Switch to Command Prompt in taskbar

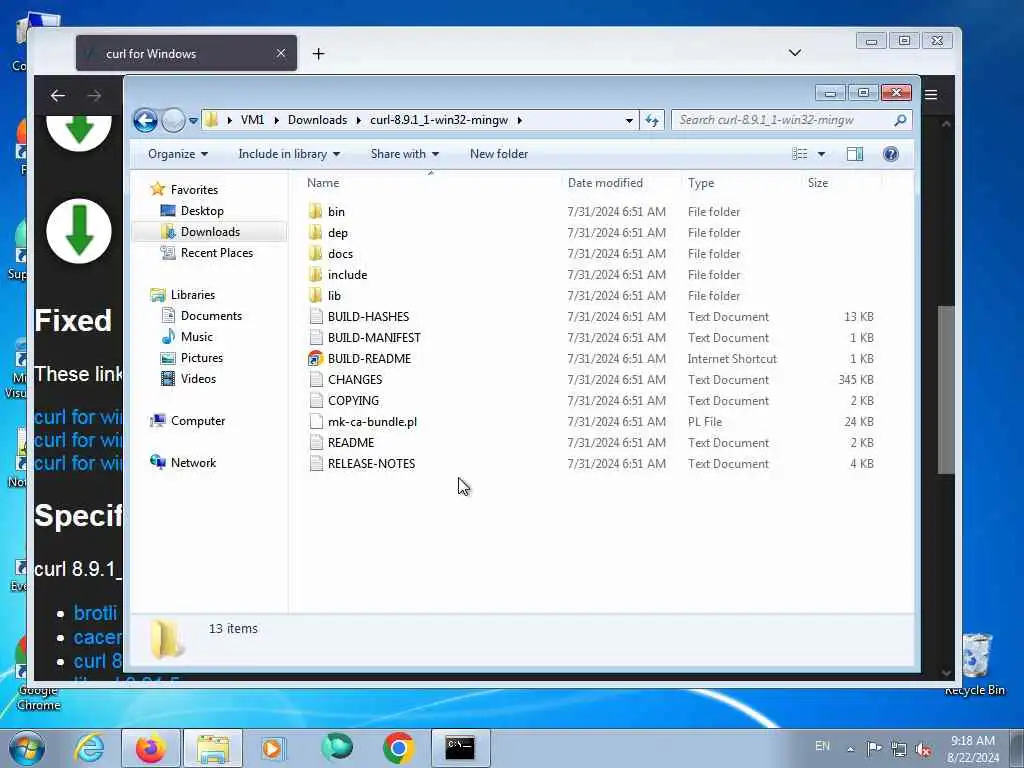pyautogui.click(x=460, y=748)
